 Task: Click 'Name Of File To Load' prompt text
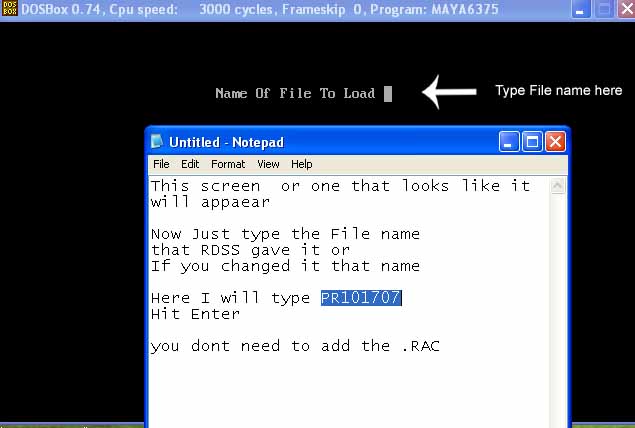pos(295,94)
